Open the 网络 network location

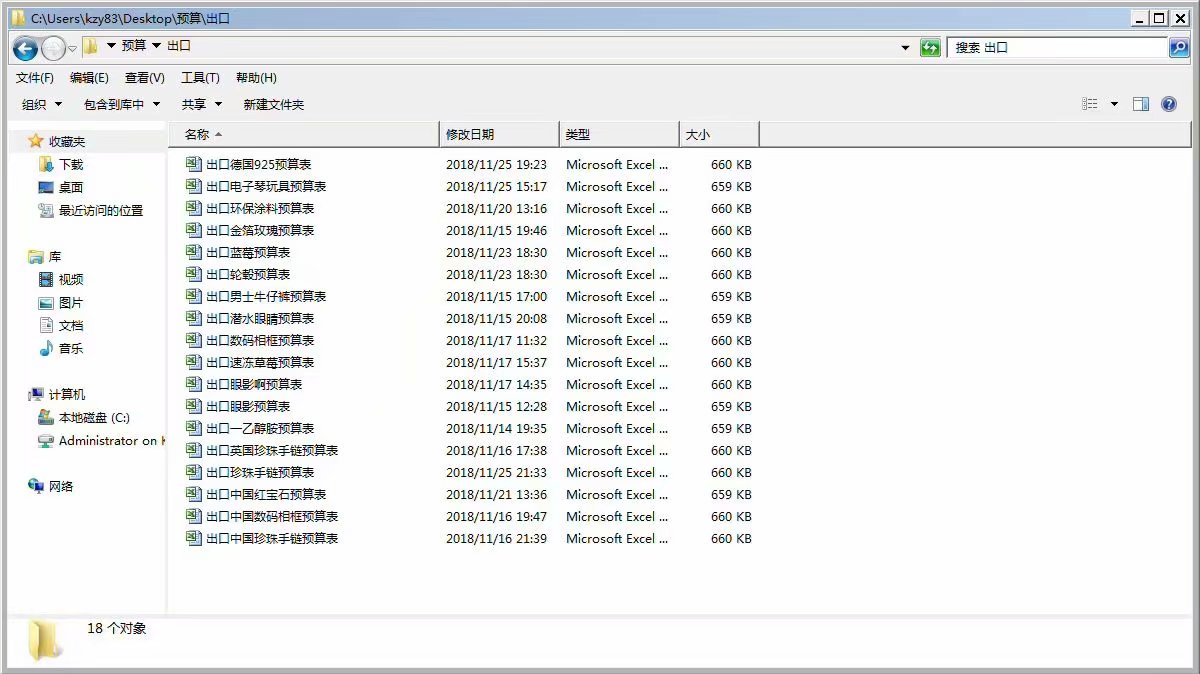point(60,487)
